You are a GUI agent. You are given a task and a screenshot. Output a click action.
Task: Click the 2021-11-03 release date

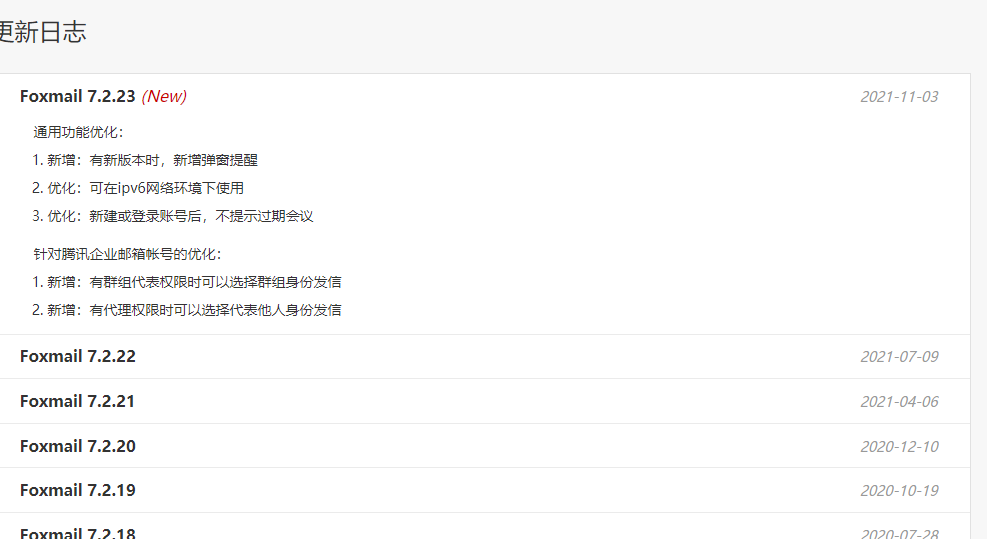(899, 97)
